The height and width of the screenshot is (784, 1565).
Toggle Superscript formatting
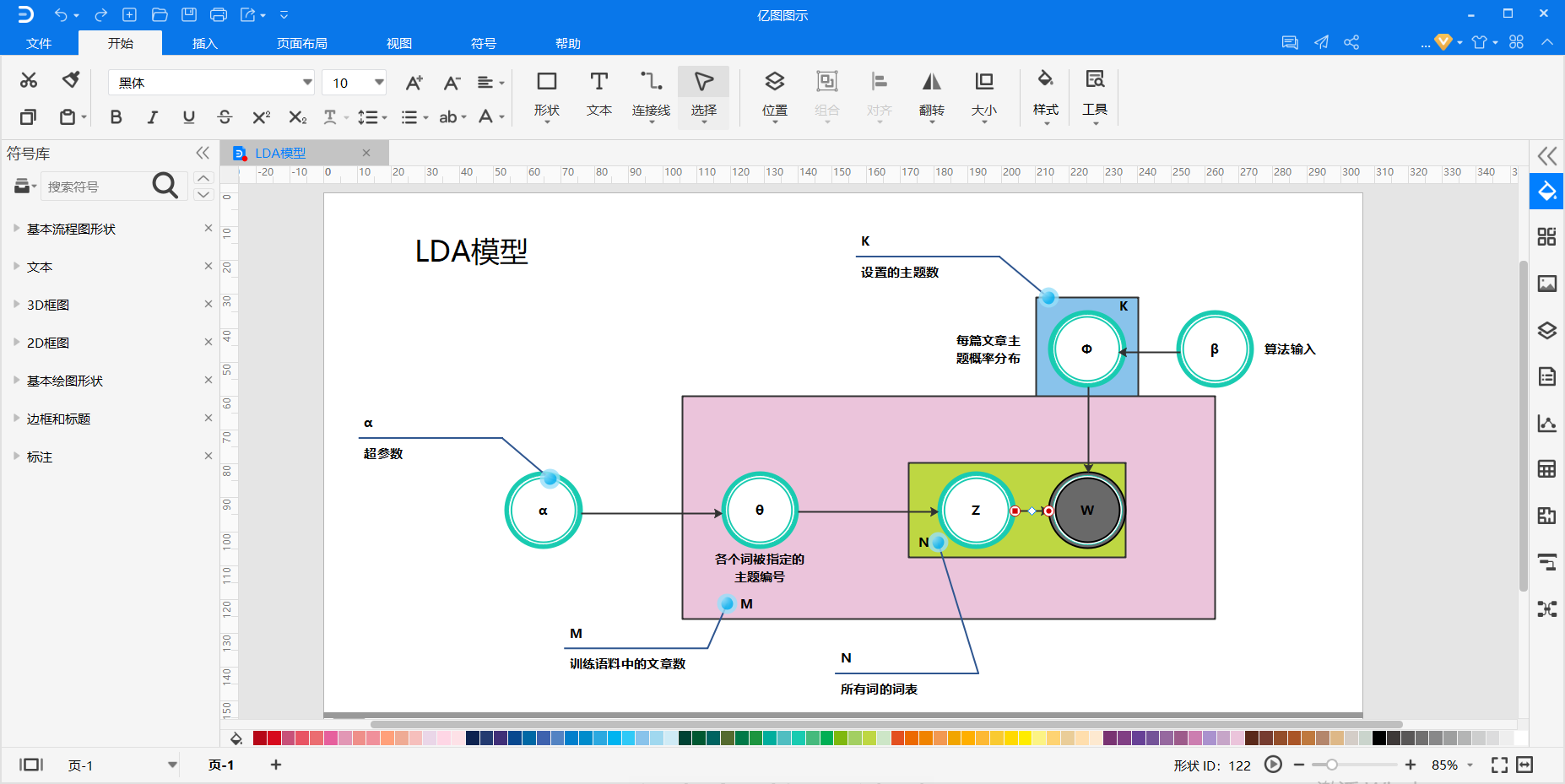(x=261, y=117)
